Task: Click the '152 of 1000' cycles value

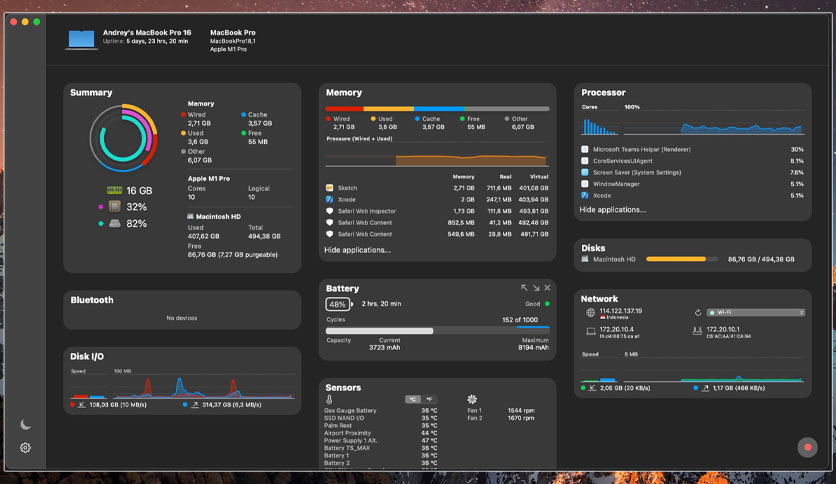Action: tap(520, 320)
